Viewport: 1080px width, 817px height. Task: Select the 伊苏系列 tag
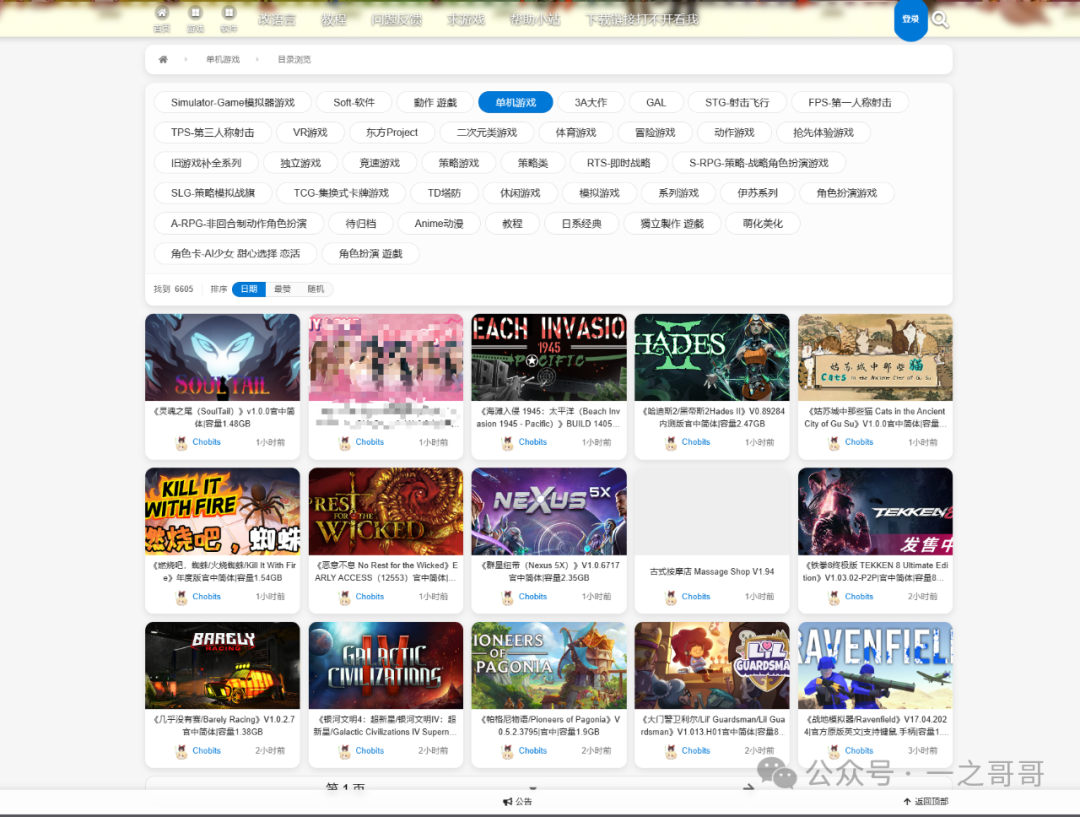[758, 194]
